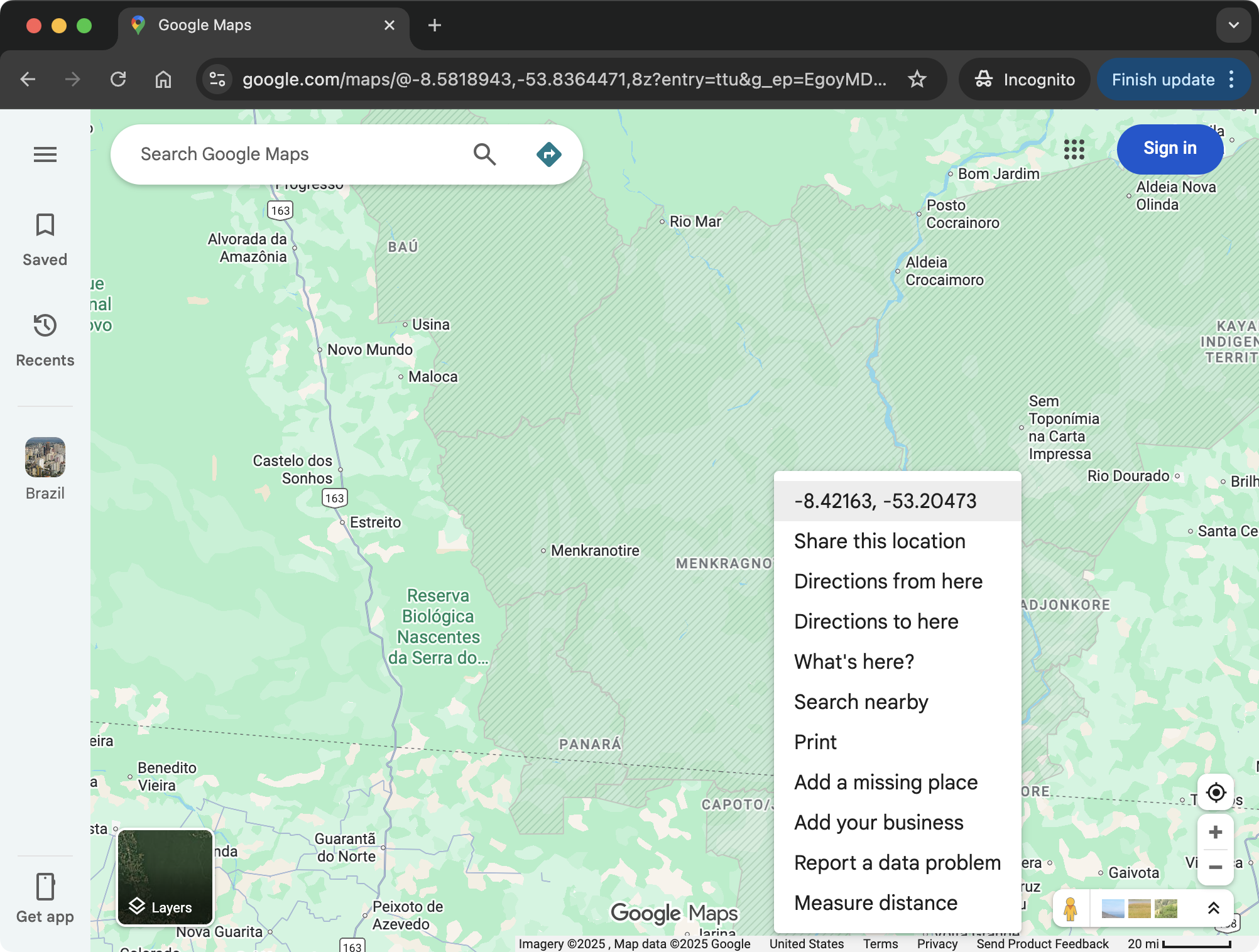This screenshot has height=952, width=1259.
Task: Open the Google apps launcher grid
Action: tap(1074, 149)
